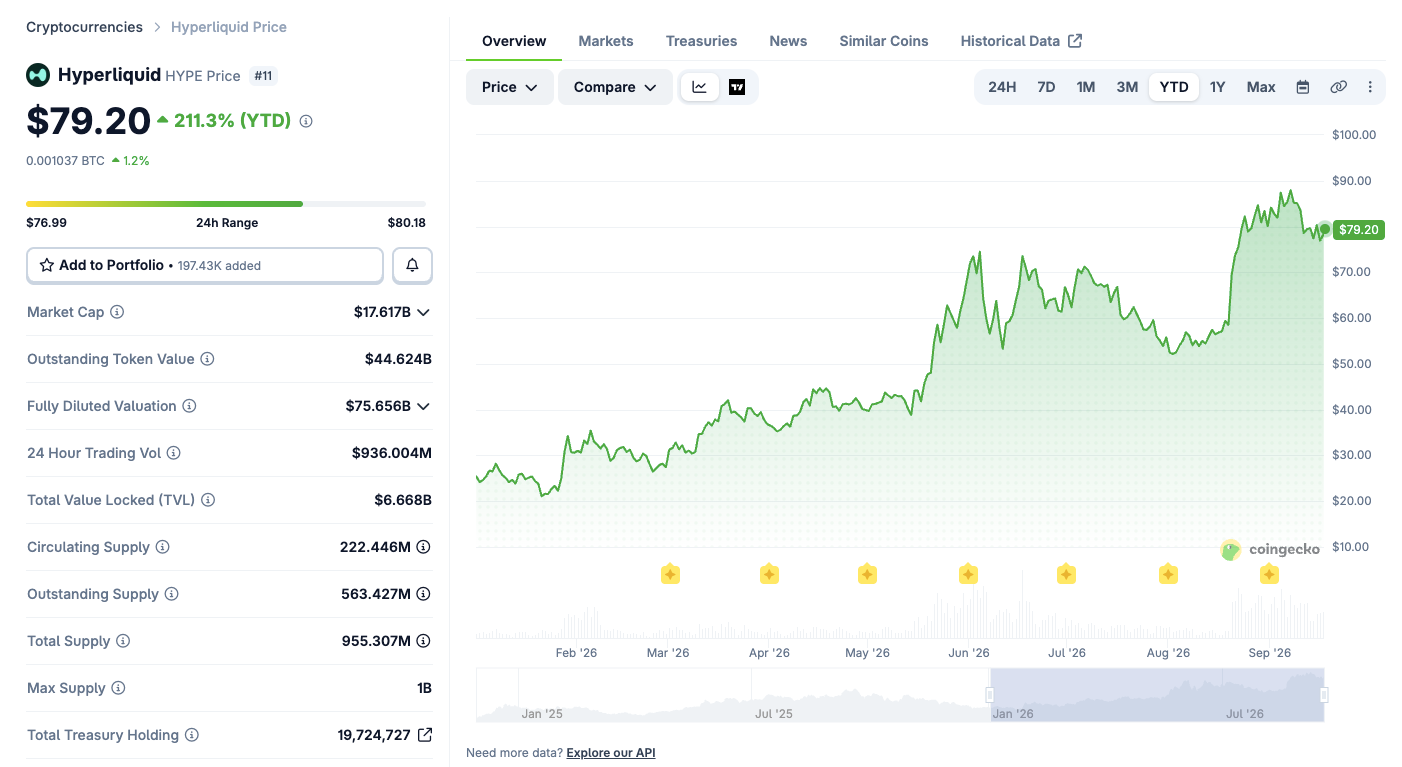This screenshot has height=767, width=1402.
Task: Click the 24h Range progress bar
Action: [226, 204]
